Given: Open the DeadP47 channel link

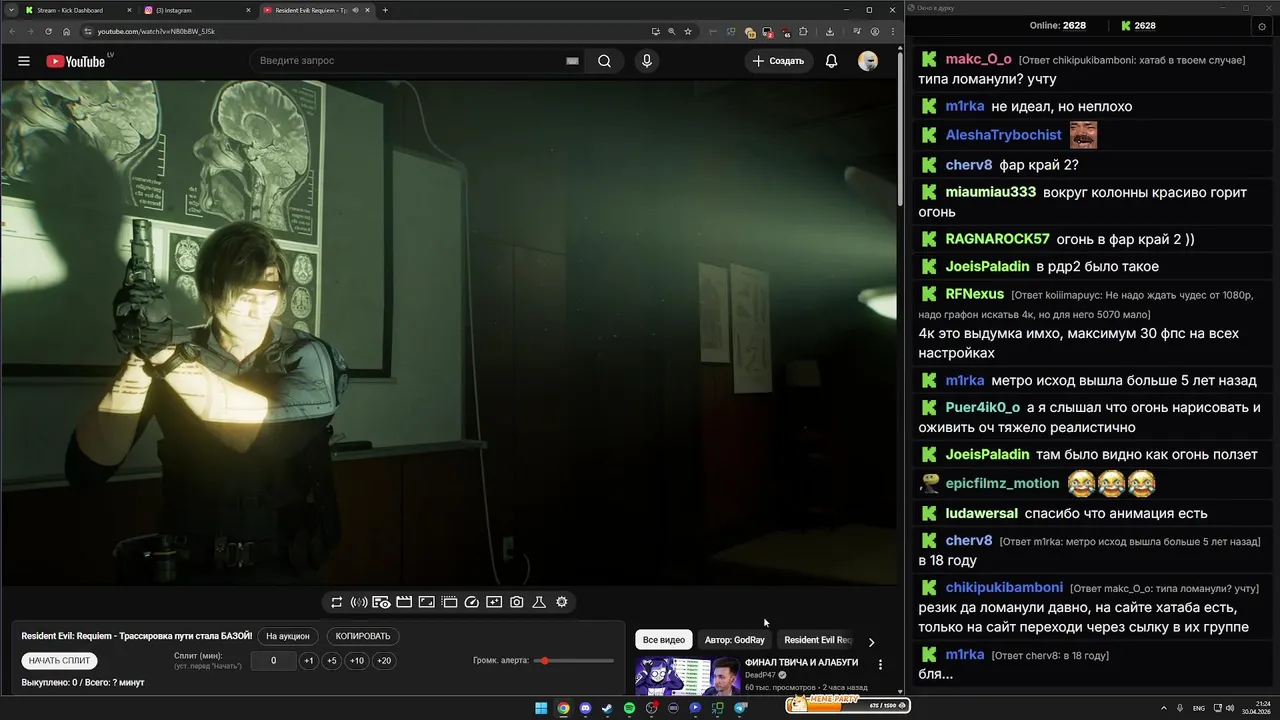Looking at the screenshot, I should tap(762, 675).
